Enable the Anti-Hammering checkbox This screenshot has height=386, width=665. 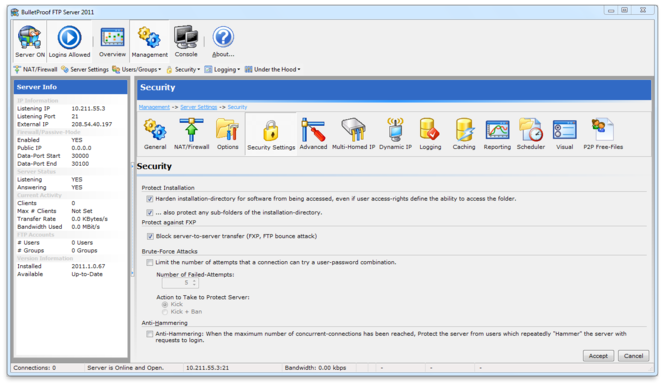click(x=150, y=334)
